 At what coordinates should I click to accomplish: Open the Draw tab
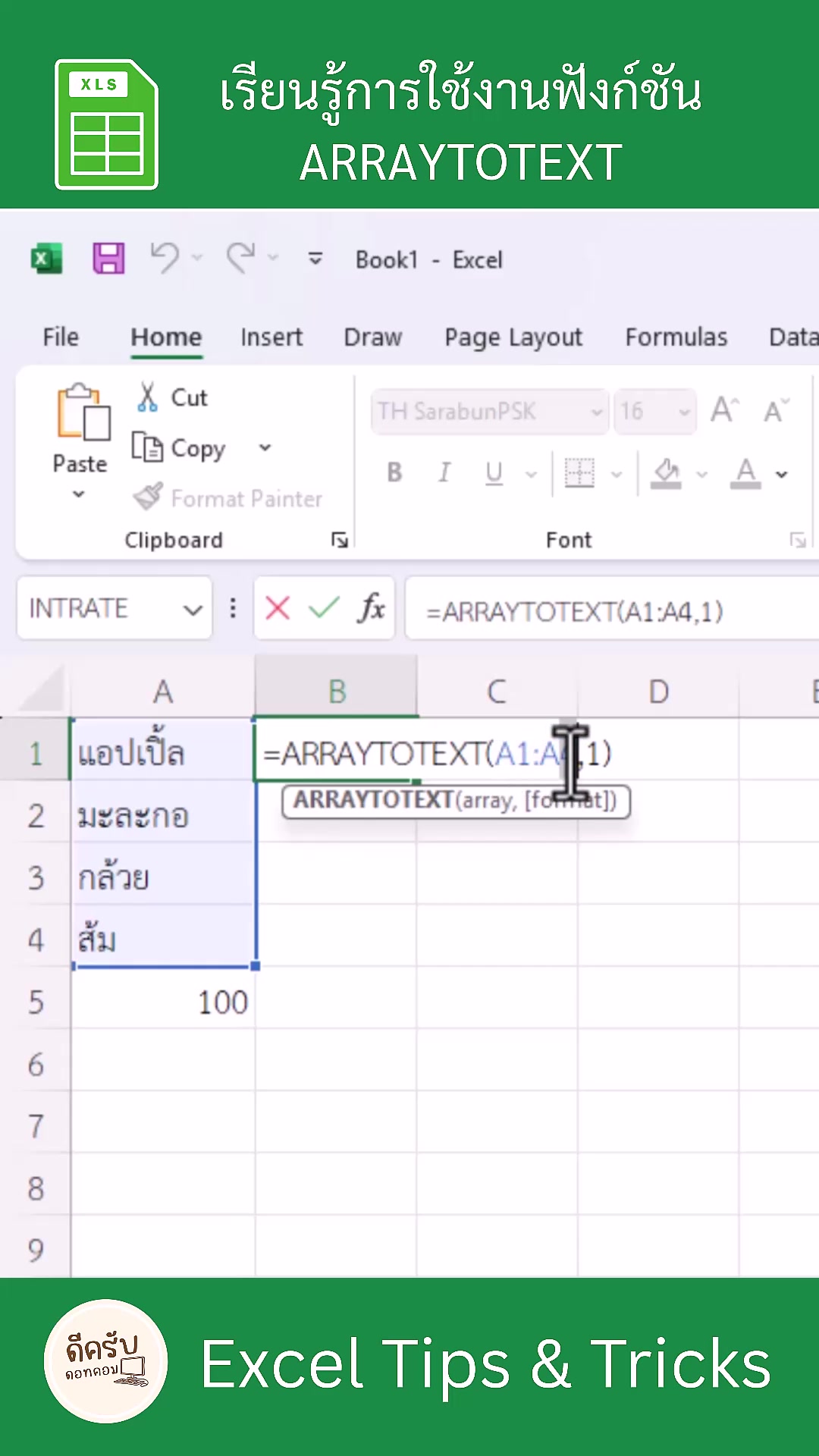[x=372, y=337]
